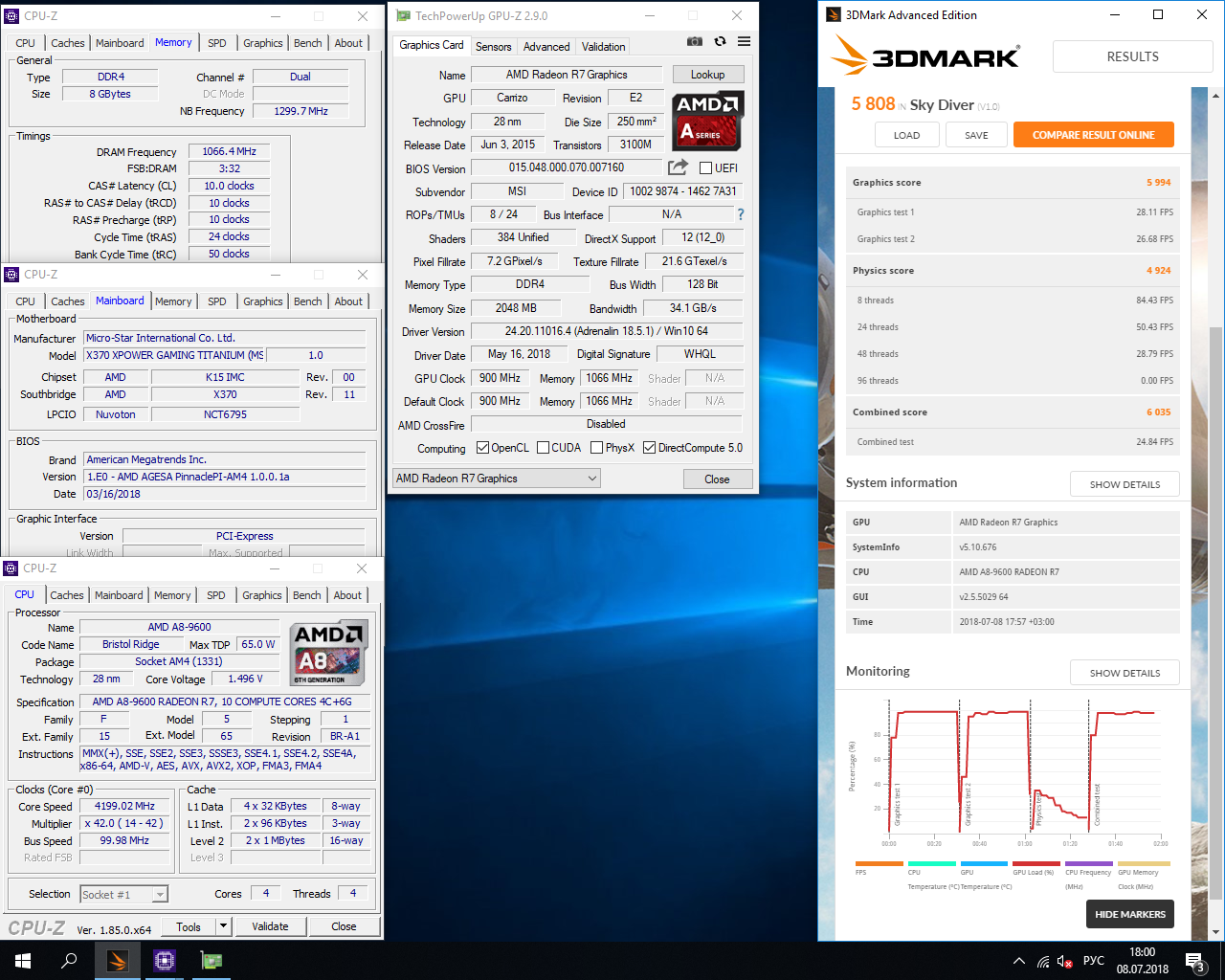
Task: Click GPU-Z screenshot camera icon
Action: [x=695, y=41]
